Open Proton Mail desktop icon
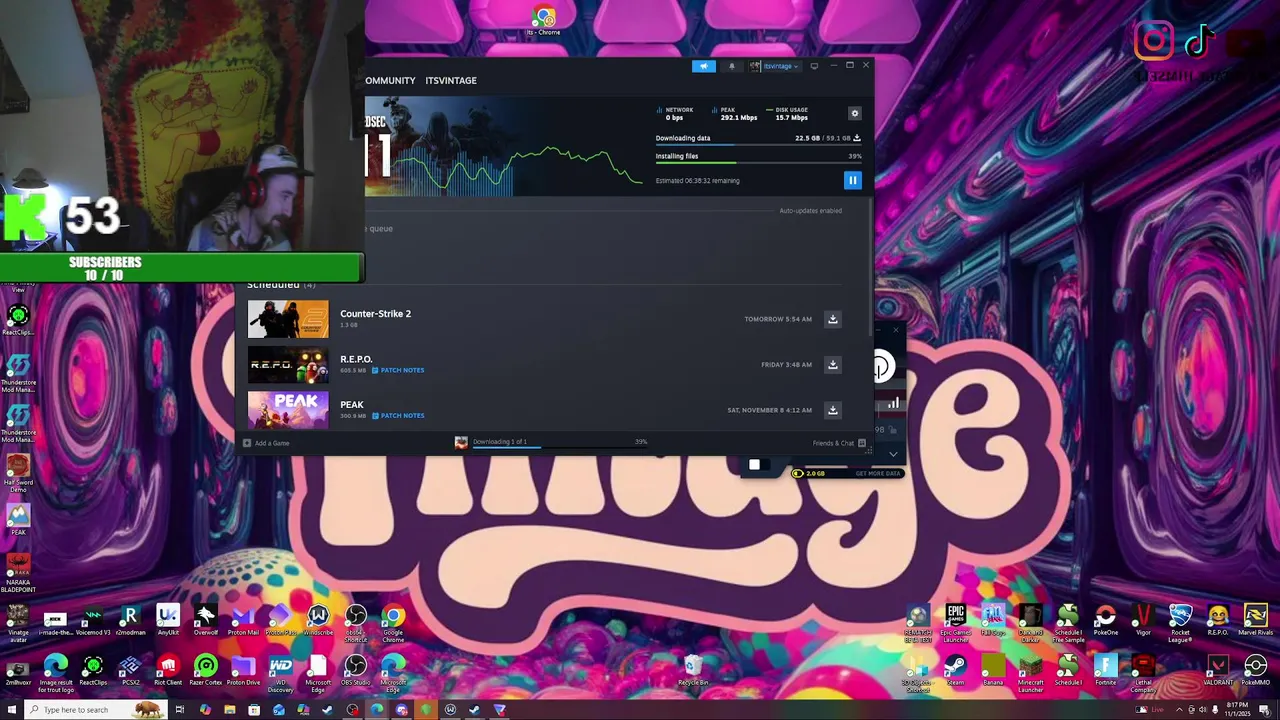Viewport: 1280px width, 720px height. pos(243,621)
